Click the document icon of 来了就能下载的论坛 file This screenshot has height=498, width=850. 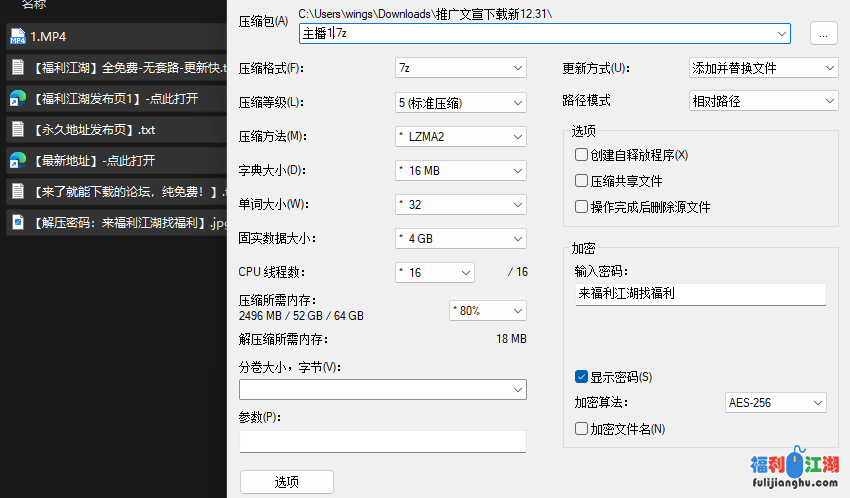[x=17, y=191]
